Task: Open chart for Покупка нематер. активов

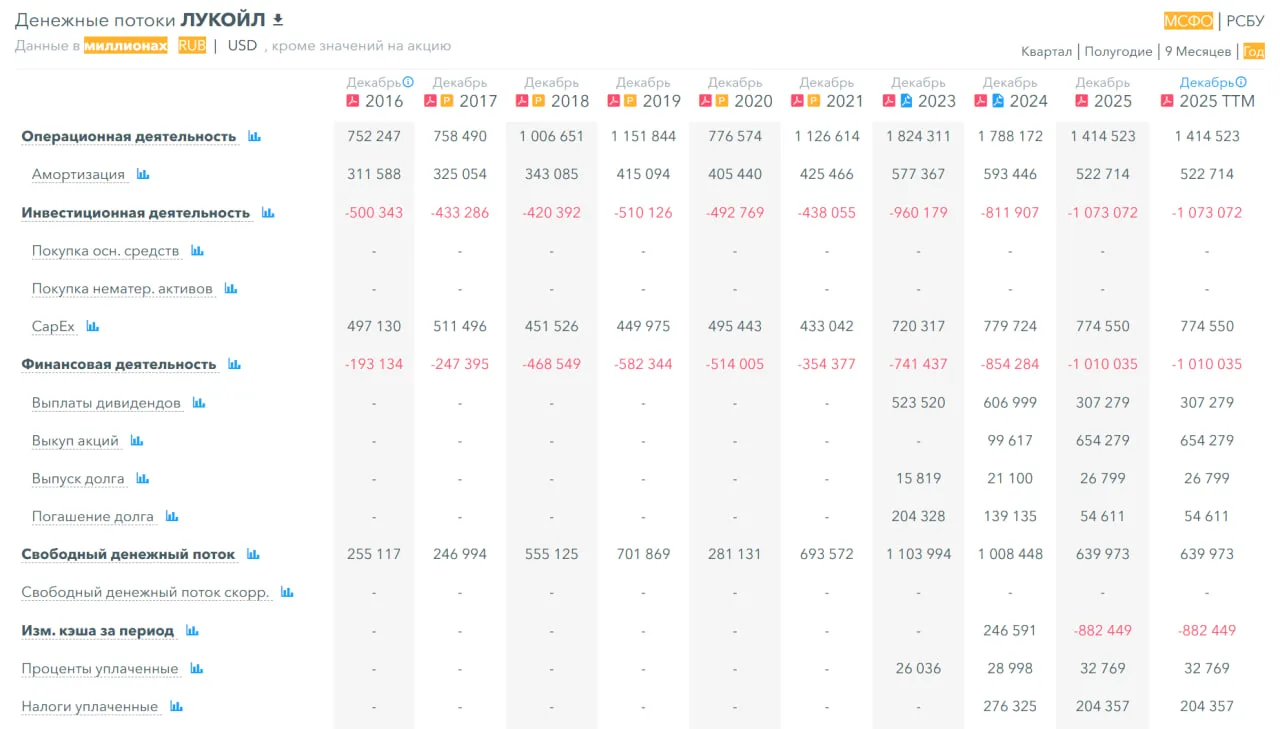Action: 231,288
